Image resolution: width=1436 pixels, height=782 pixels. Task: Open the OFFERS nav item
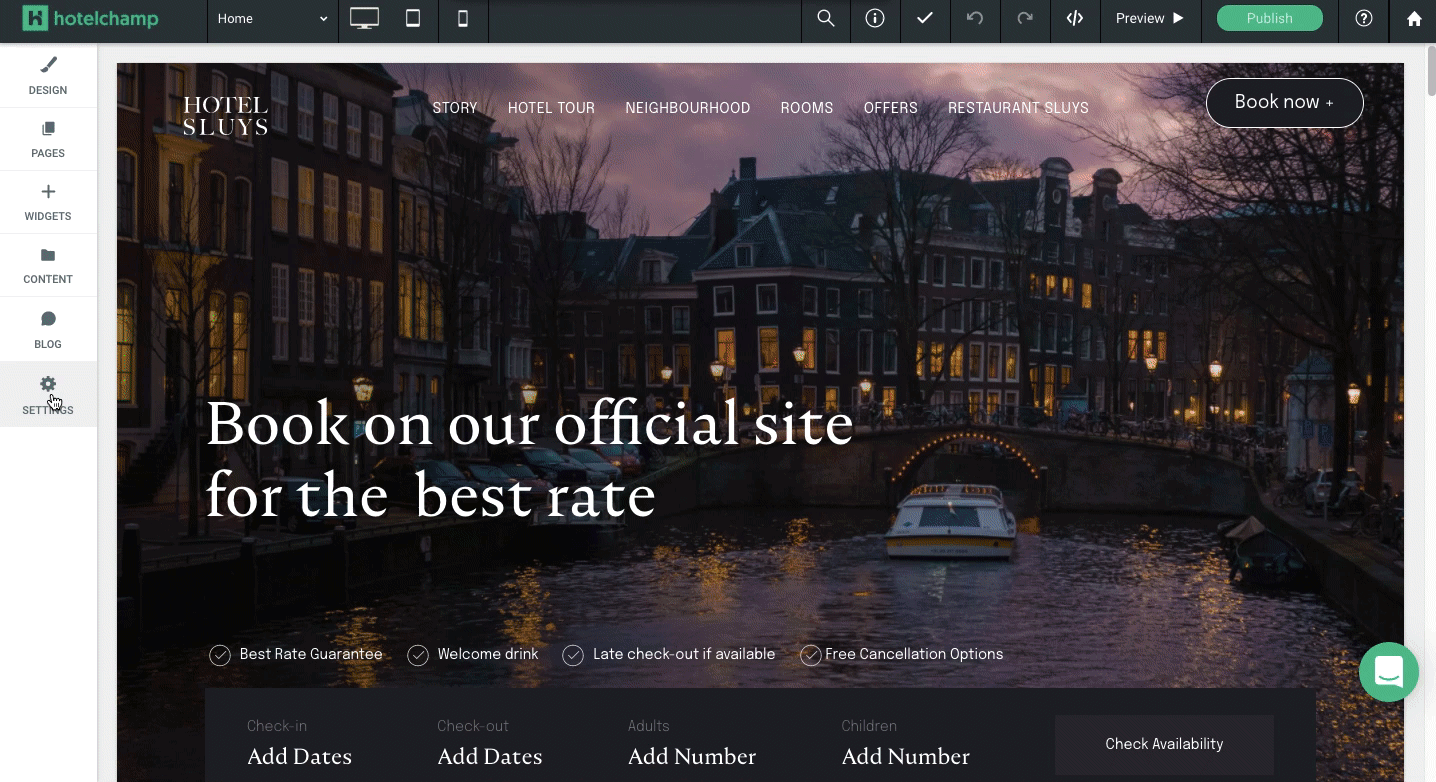pos(891,108)
